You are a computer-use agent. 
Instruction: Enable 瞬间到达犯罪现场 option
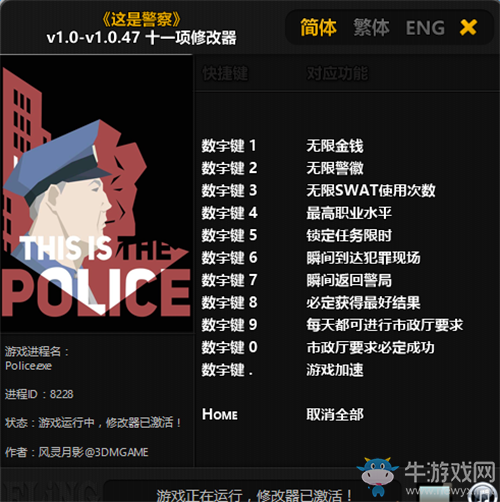(x=363, y=258)
